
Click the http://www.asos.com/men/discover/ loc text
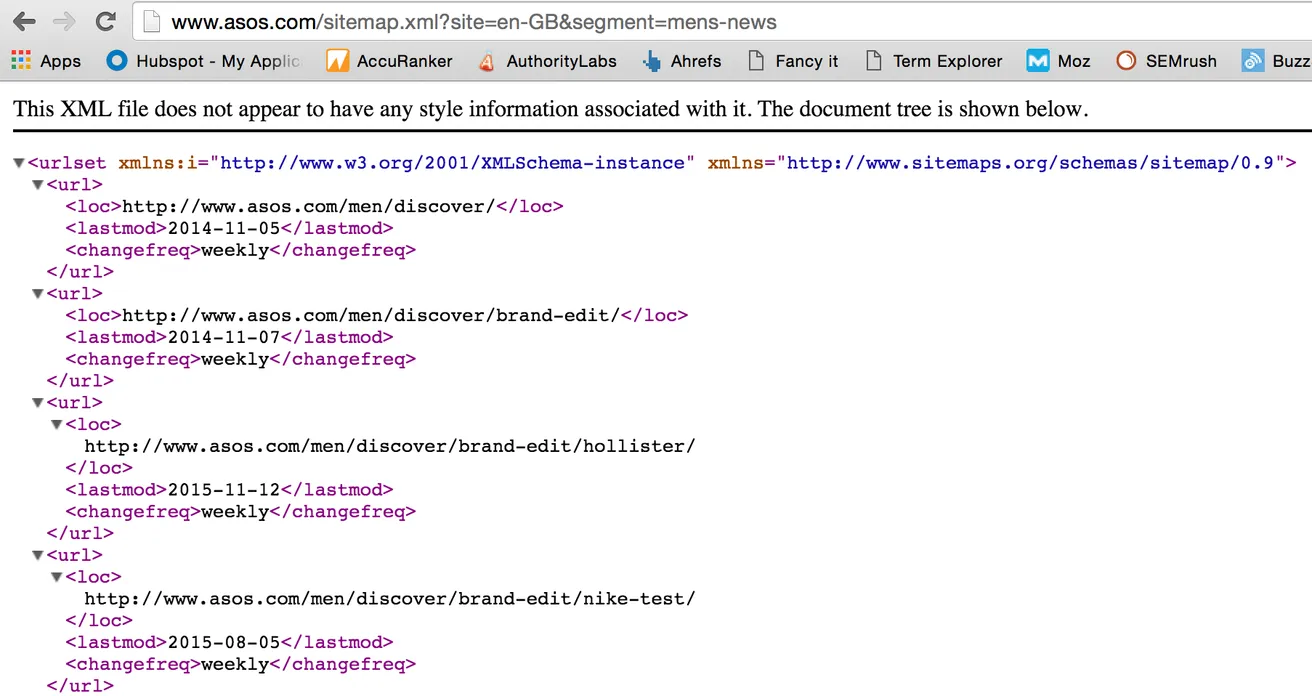tap(309, 207)
